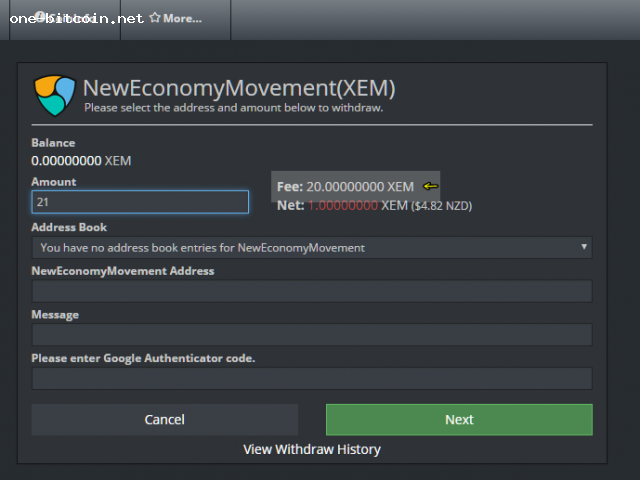Click the NewEconomyMovement(XEM) heading

pyautogui.click(x=239, y=88)
